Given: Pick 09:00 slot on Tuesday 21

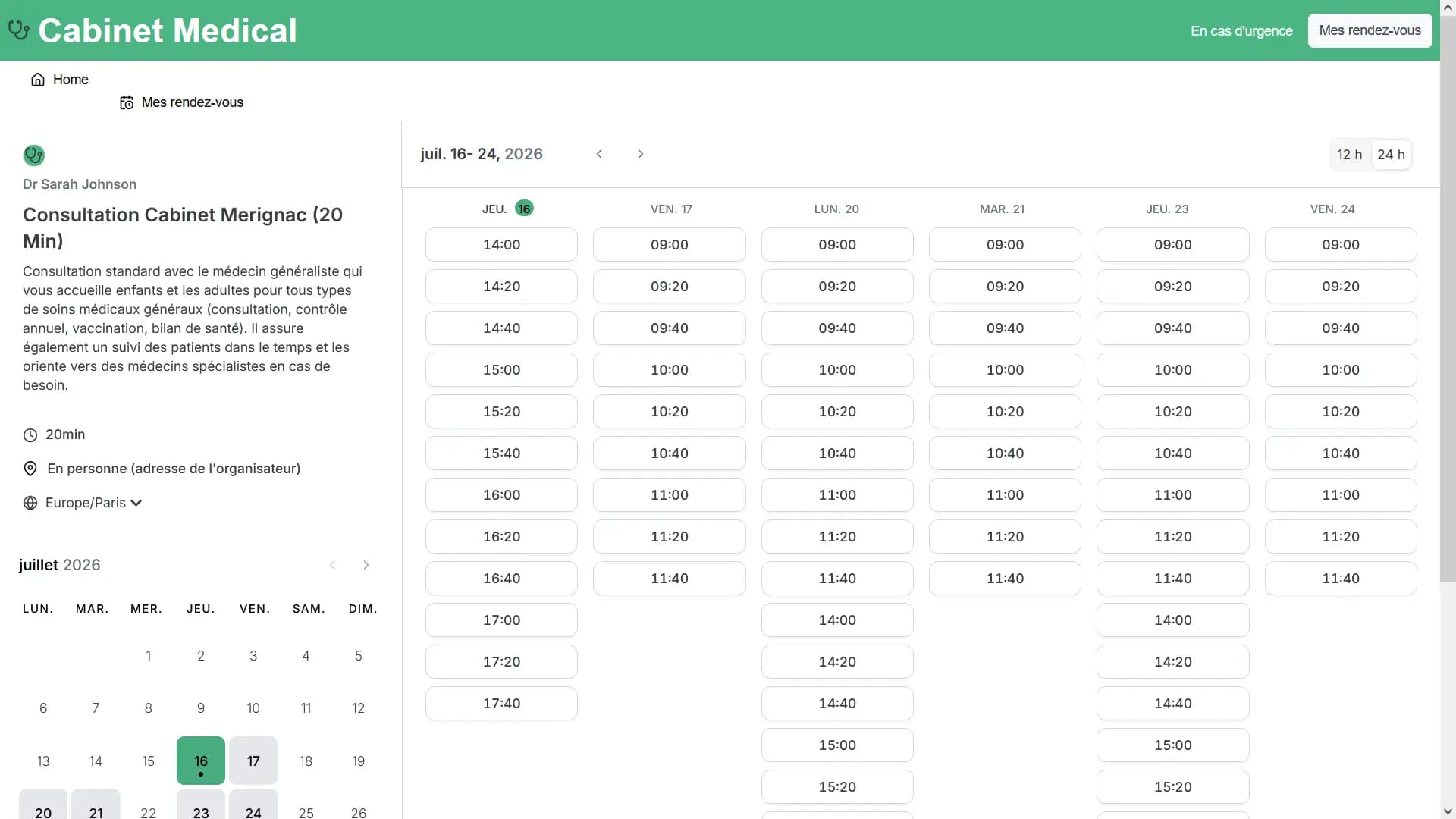Looking at the screenshot, I should [1005, 245].
